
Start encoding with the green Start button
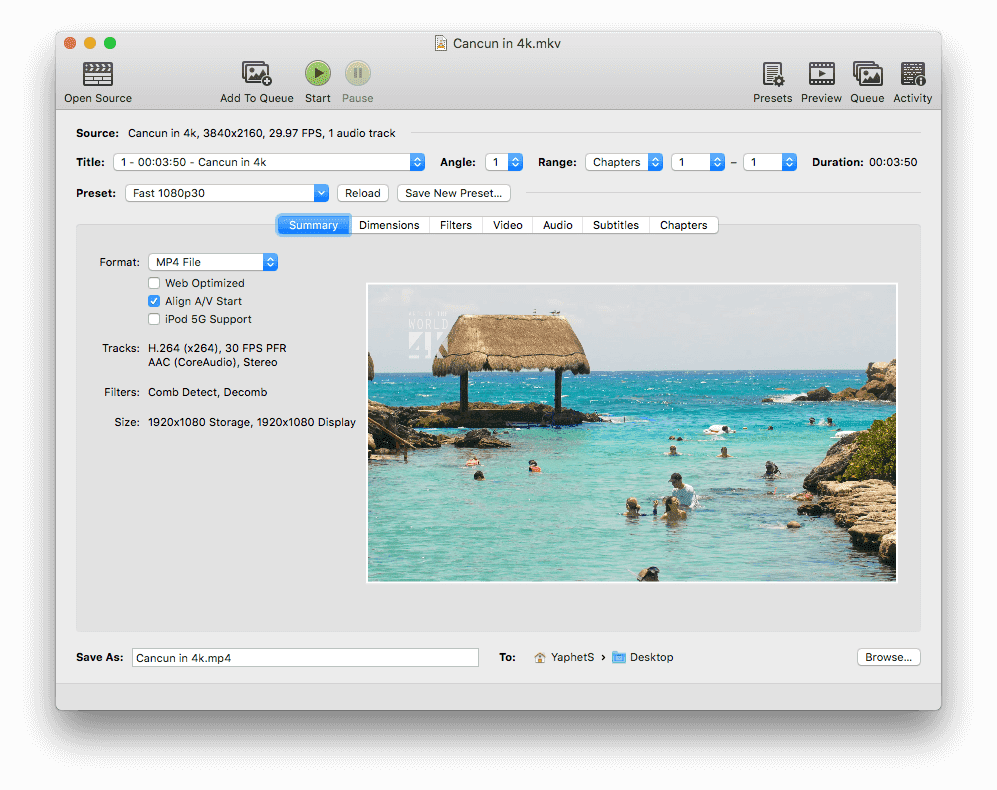point(318,73)
